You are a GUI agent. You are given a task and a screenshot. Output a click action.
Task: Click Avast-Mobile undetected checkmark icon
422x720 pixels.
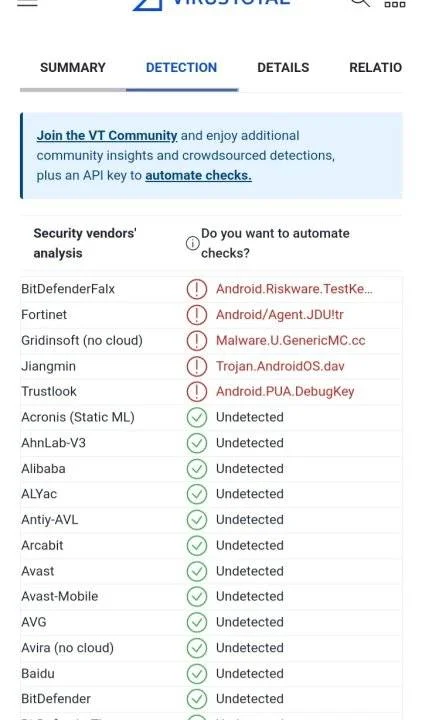click(x=197, y=596)
